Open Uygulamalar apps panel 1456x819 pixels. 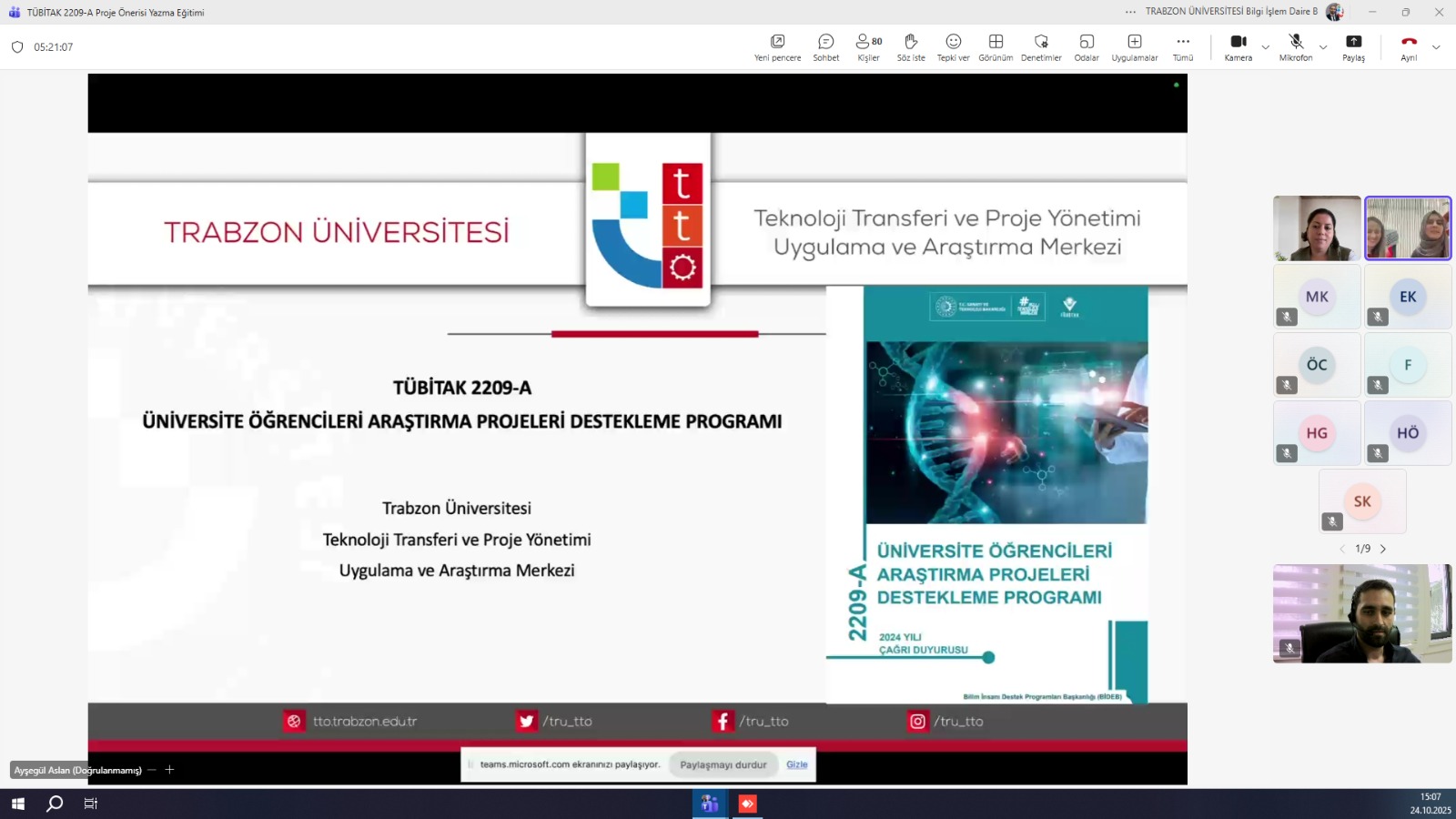[x=1134, y=47]
